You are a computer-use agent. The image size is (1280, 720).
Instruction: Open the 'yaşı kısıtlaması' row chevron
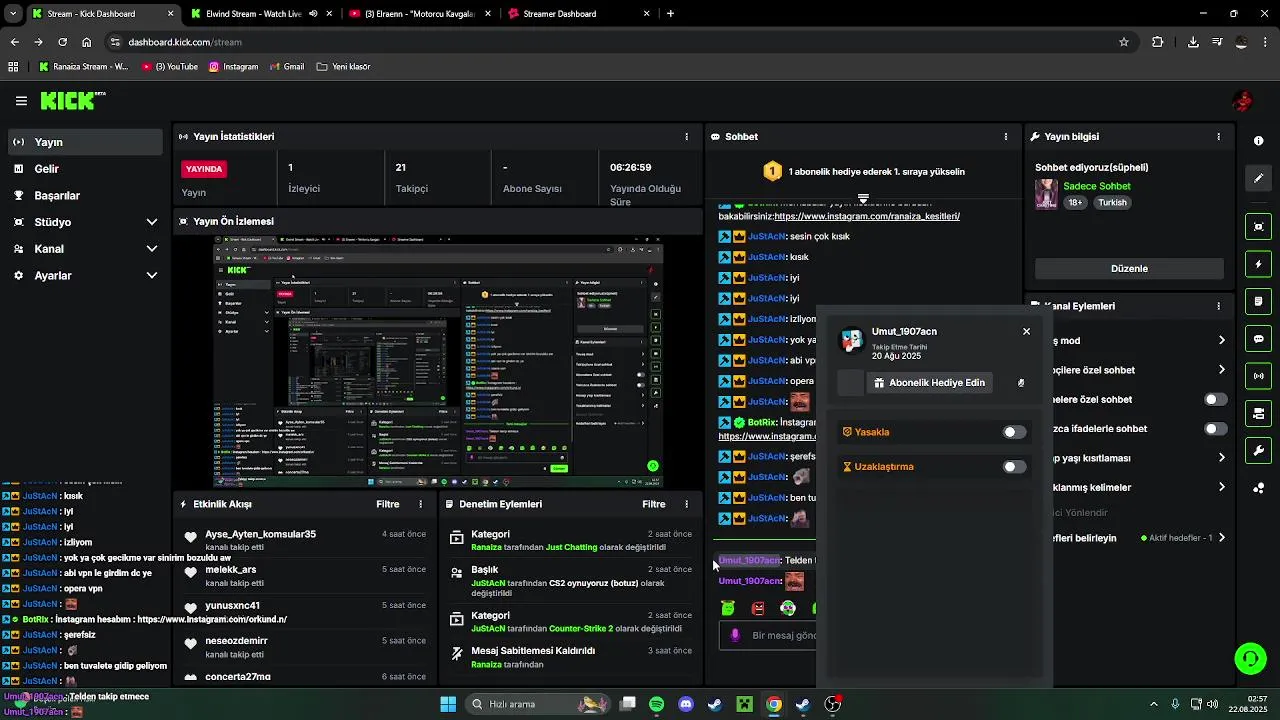tap(1221, 458)
